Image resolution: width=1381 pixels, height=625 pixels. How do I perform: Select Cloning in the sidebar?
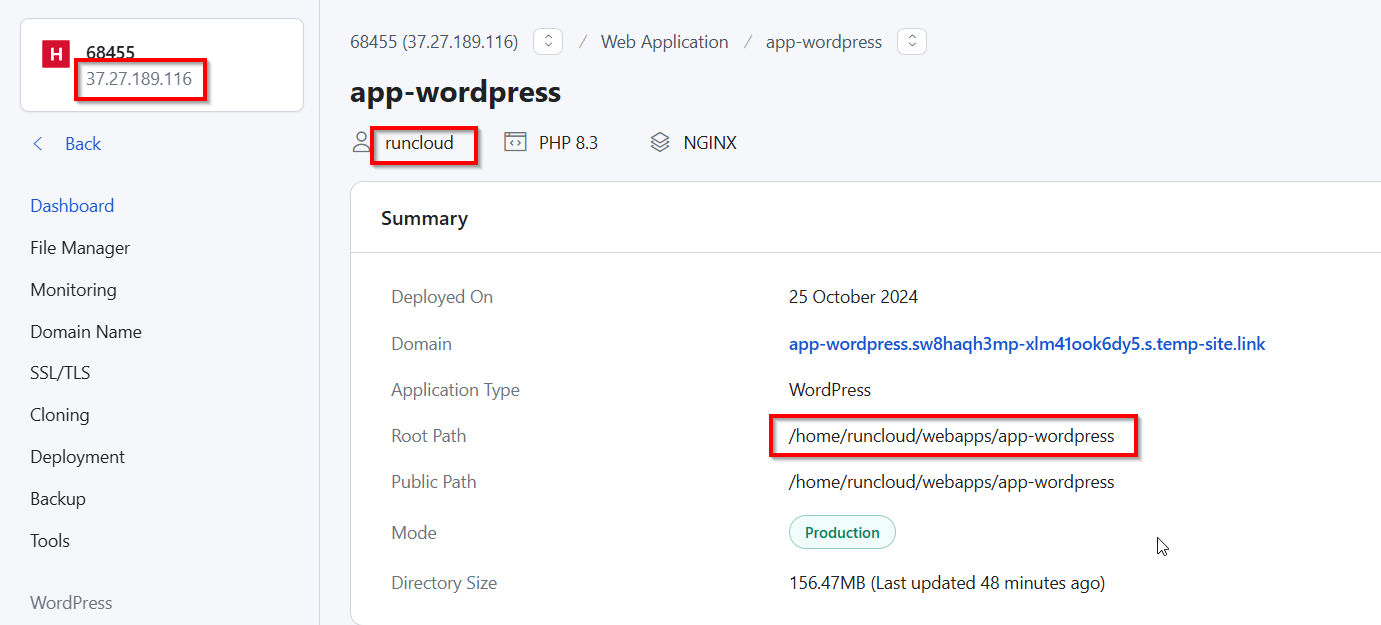60,415
